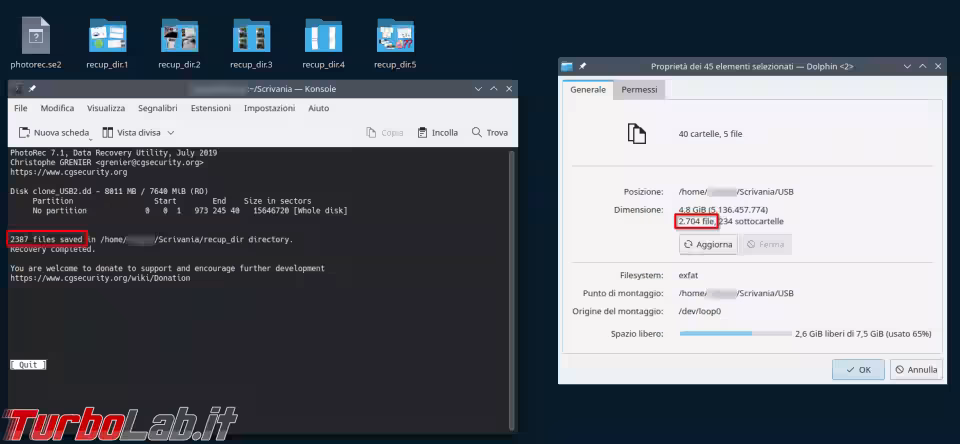The width and height of the screenshot is (960, 444).
Task: Click the '2387 files saved' text
Action: (47, 239)
